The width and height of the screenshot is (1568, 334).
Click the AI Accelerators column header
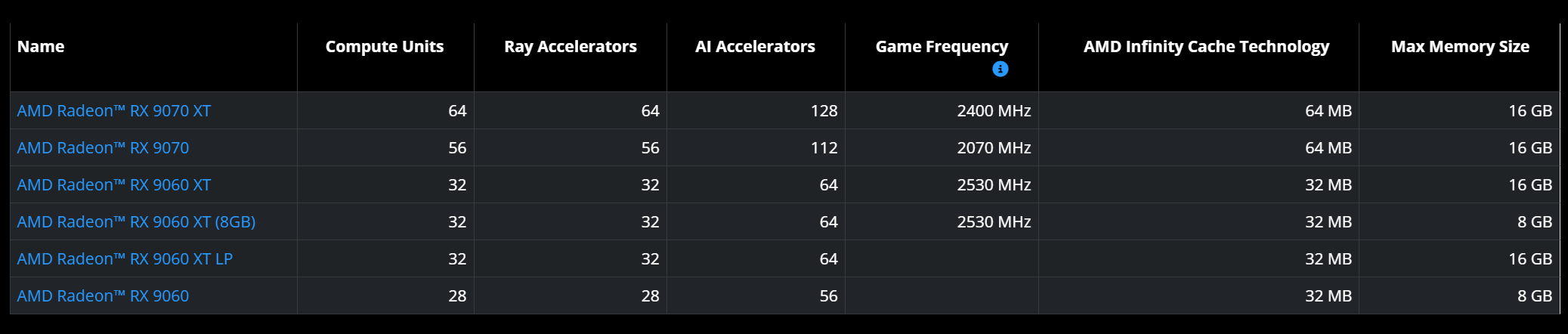point(754,47)
